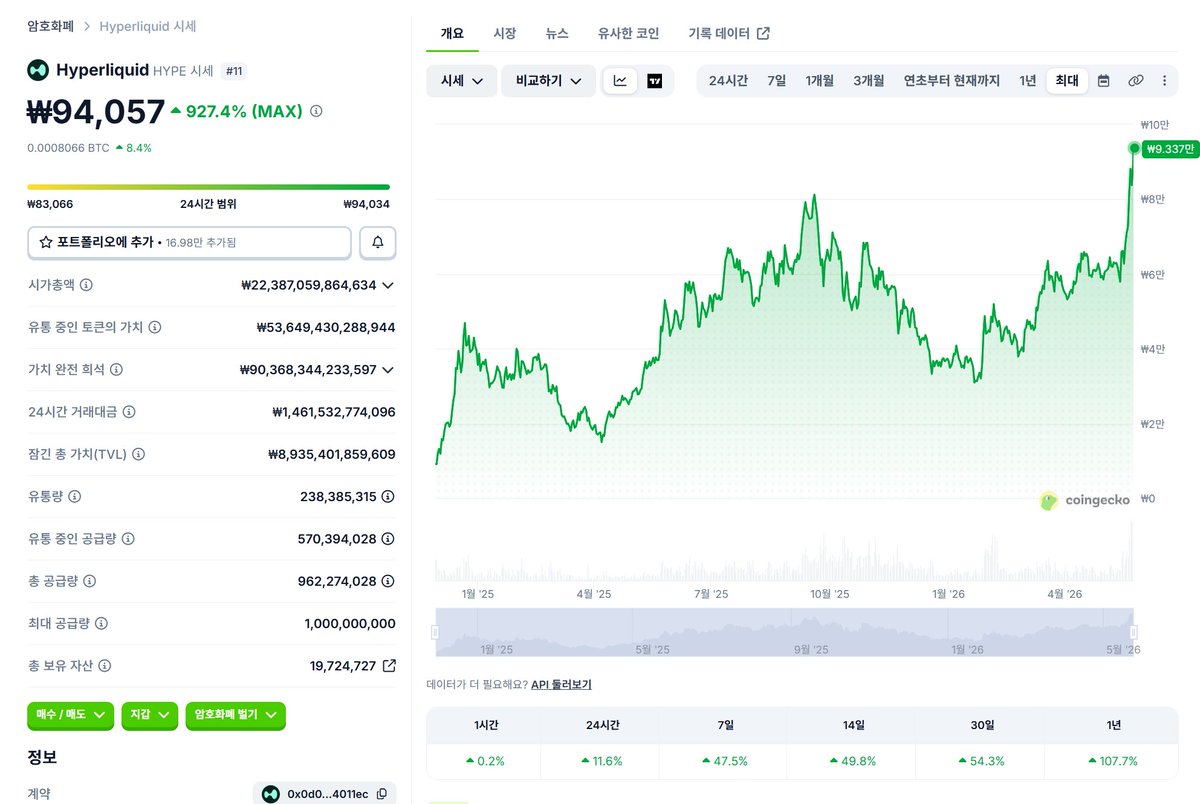Click the Hyperliquid 시세 breadcrumb text
The width and height of the screenshot is (1200, 804).
(148, 26)
